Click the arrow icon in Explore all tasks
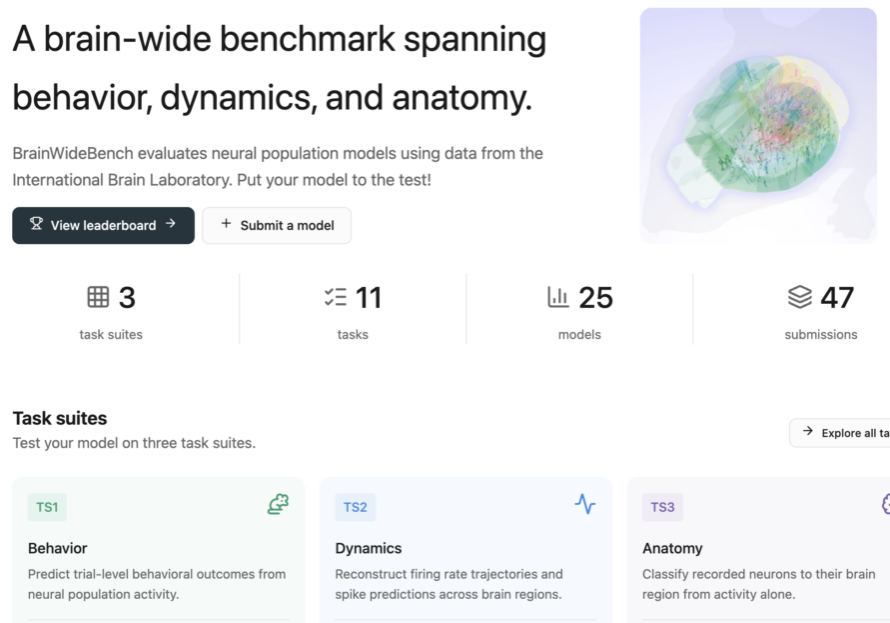Image resolution: width=890 pixels, height=623 pixels. (808, 431)
